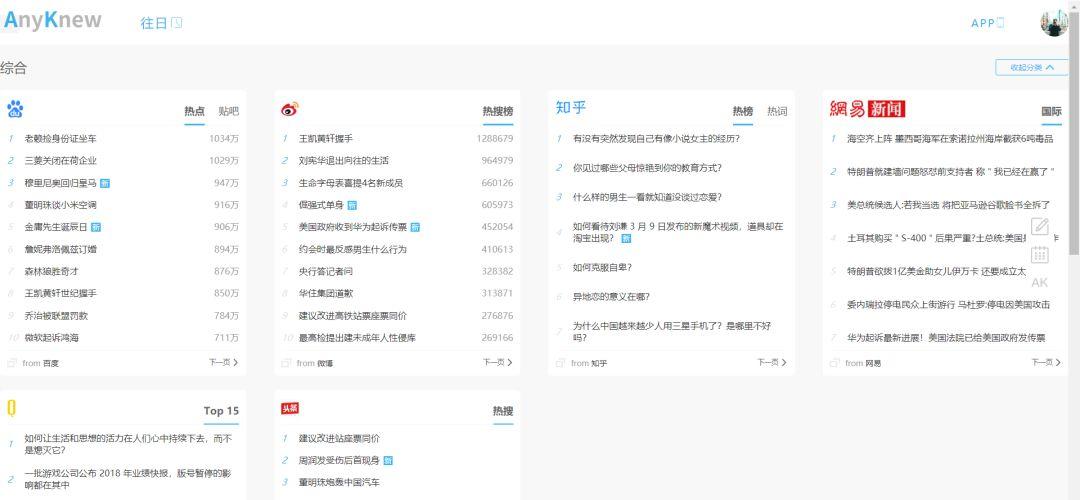
Task: Open Weibo topic 王凯黄轩握手
Action: coord(326,139)
